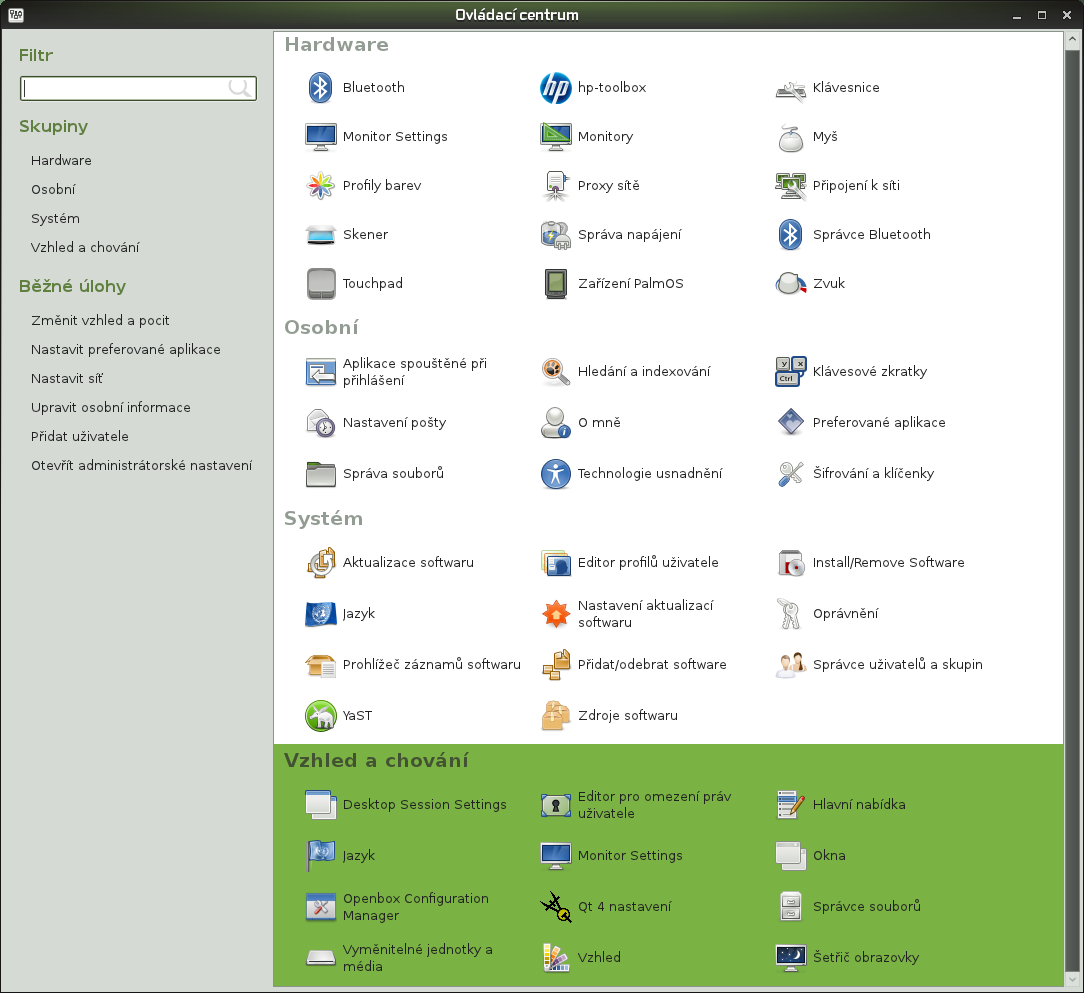Open Technologie usnadnění accessibility
The width and height of the screenshot is (1084, 993).
[x=555, y=474]
